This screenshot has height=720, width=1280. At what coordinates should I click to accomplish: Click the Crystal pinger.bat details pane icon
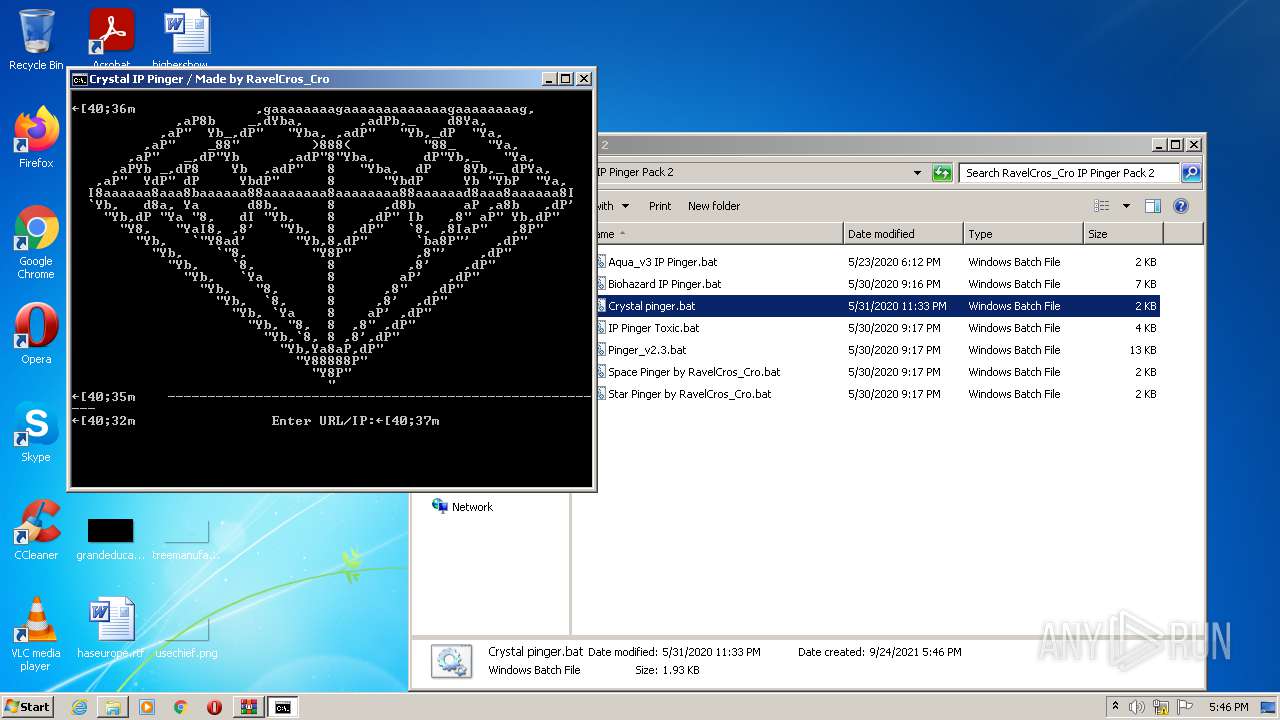[451, 661]
